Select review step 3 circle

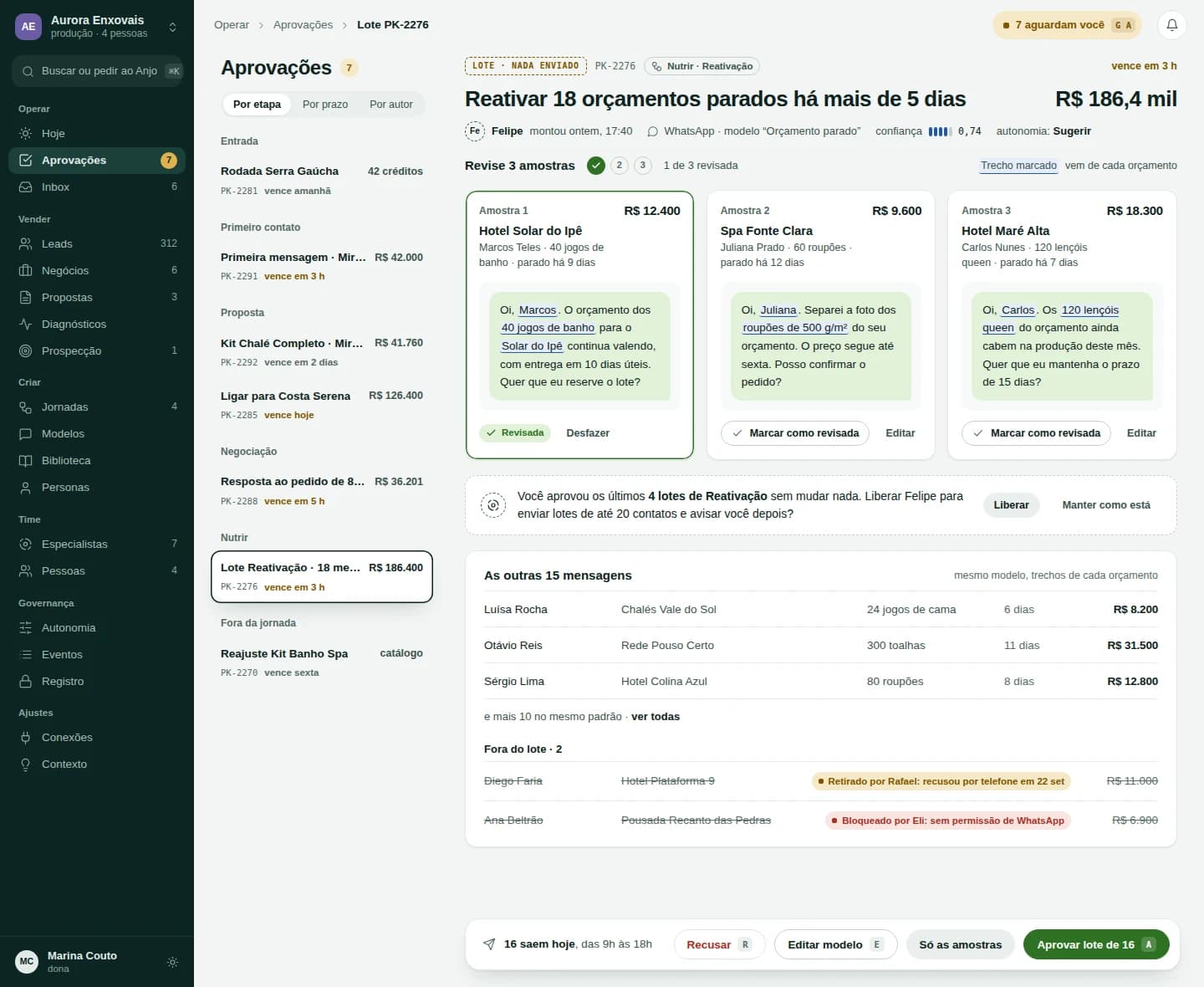[x=642, y=166]
